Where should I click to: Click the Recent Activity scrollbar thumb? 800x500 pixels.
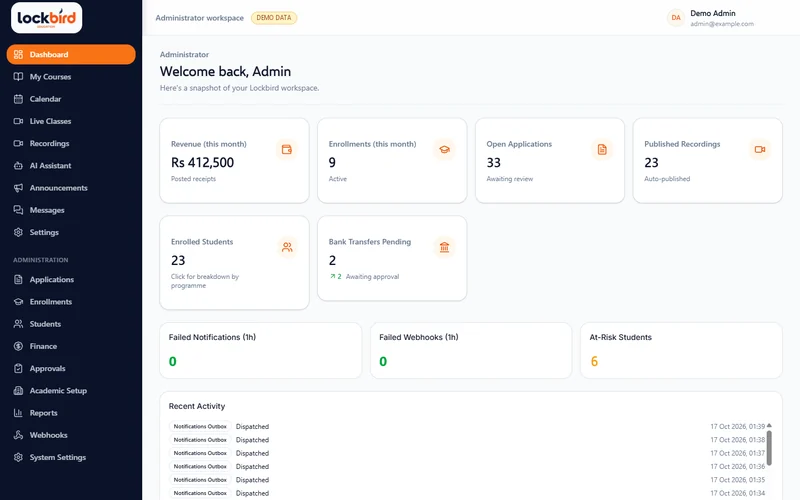point(769,448)
